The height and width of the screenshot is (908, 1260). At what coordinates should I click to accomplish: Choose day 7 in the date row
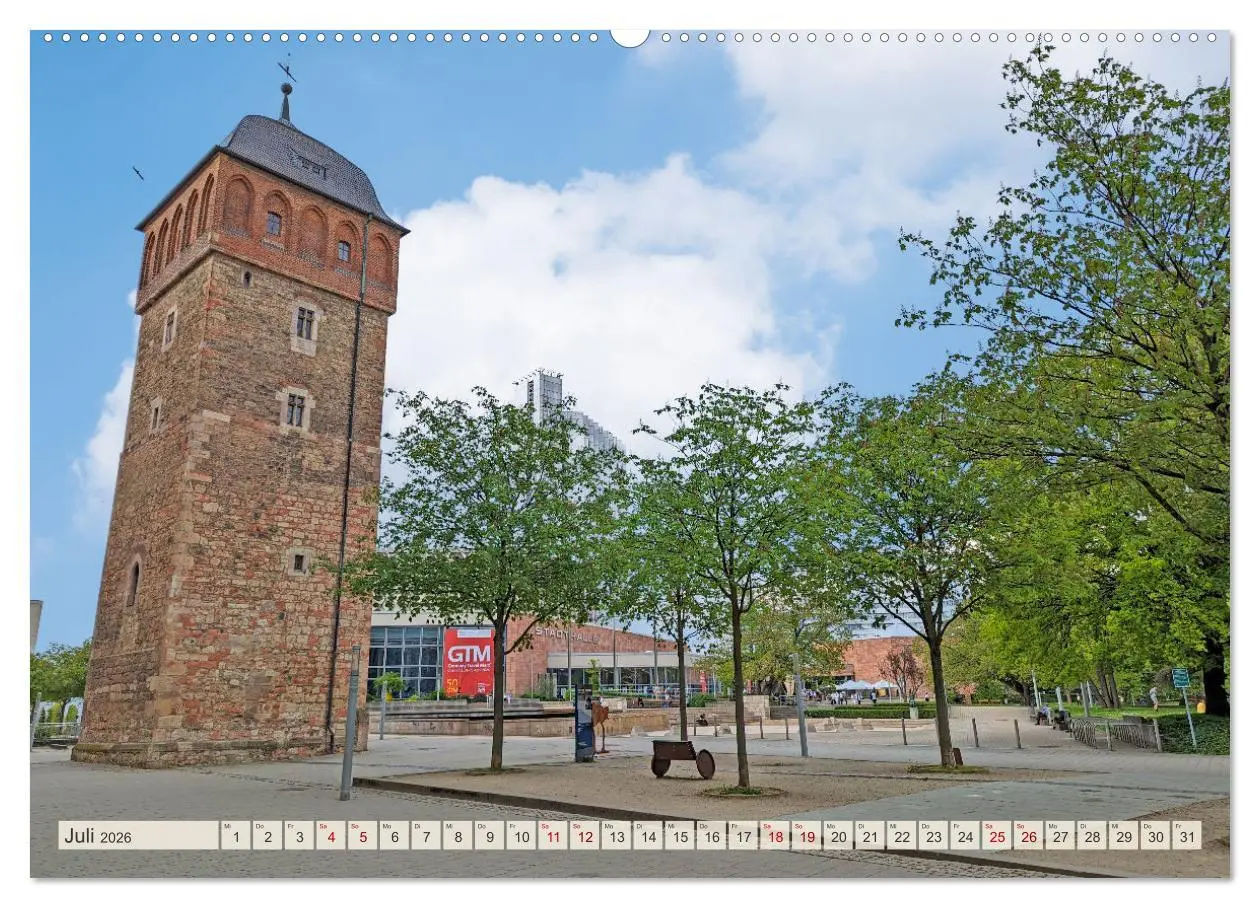pyautogui.click(x=426, y=836)
